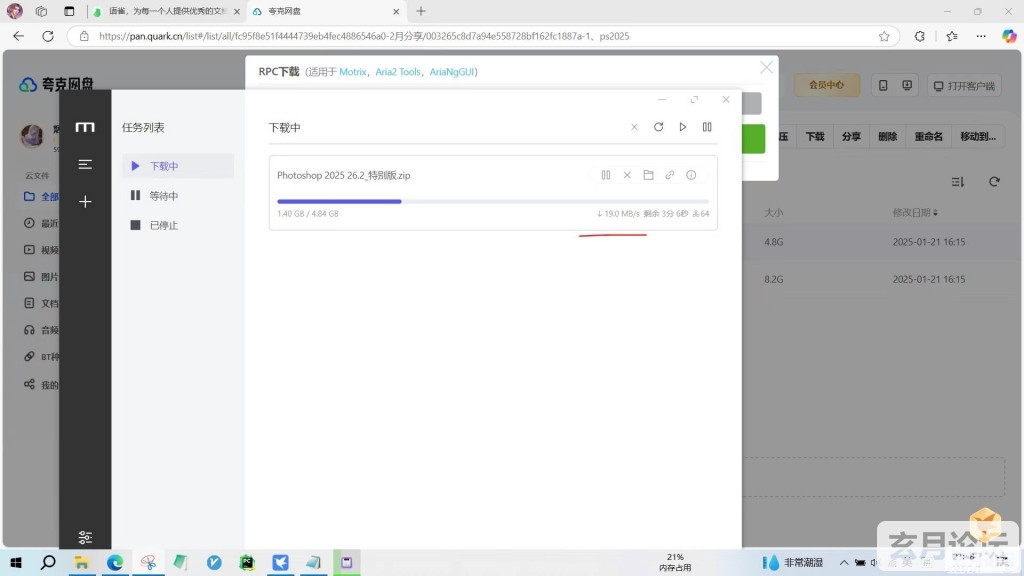The width and height of the screenshot is (1024, 576).
Task: Open the Aria2 Tools link
Action: pyautogui.click(x=398, y=72)
